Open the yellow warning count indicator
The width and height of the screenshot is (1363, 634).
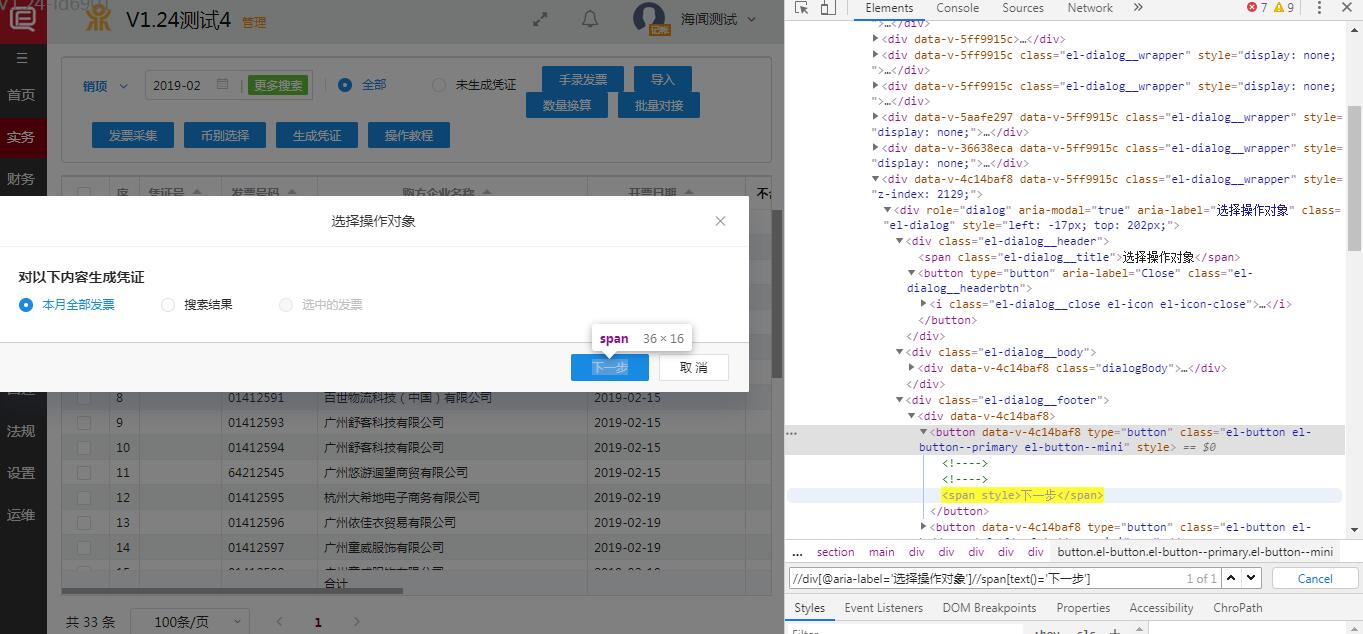1283,7
